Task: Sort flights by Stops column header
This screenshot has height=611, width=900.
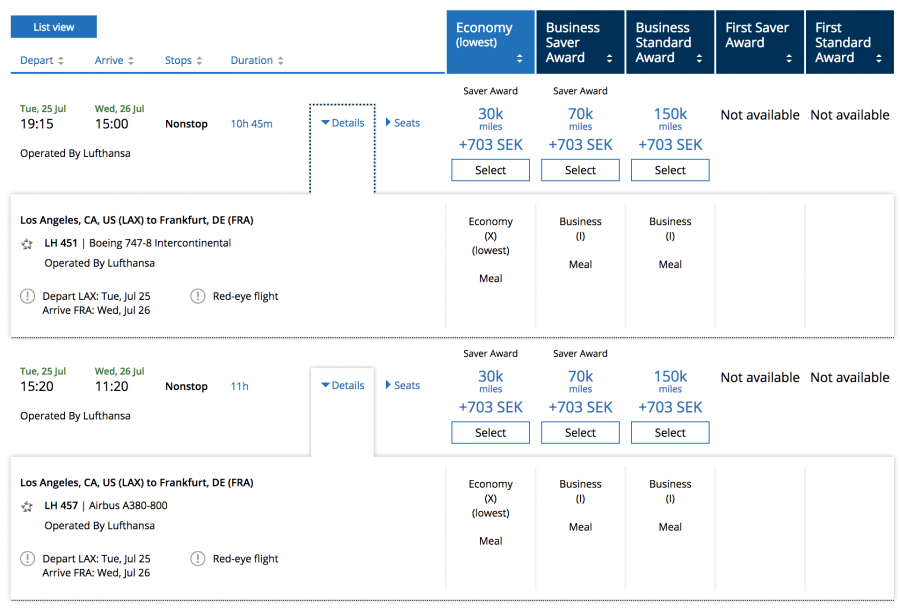Action: click(x=183, y=61)
